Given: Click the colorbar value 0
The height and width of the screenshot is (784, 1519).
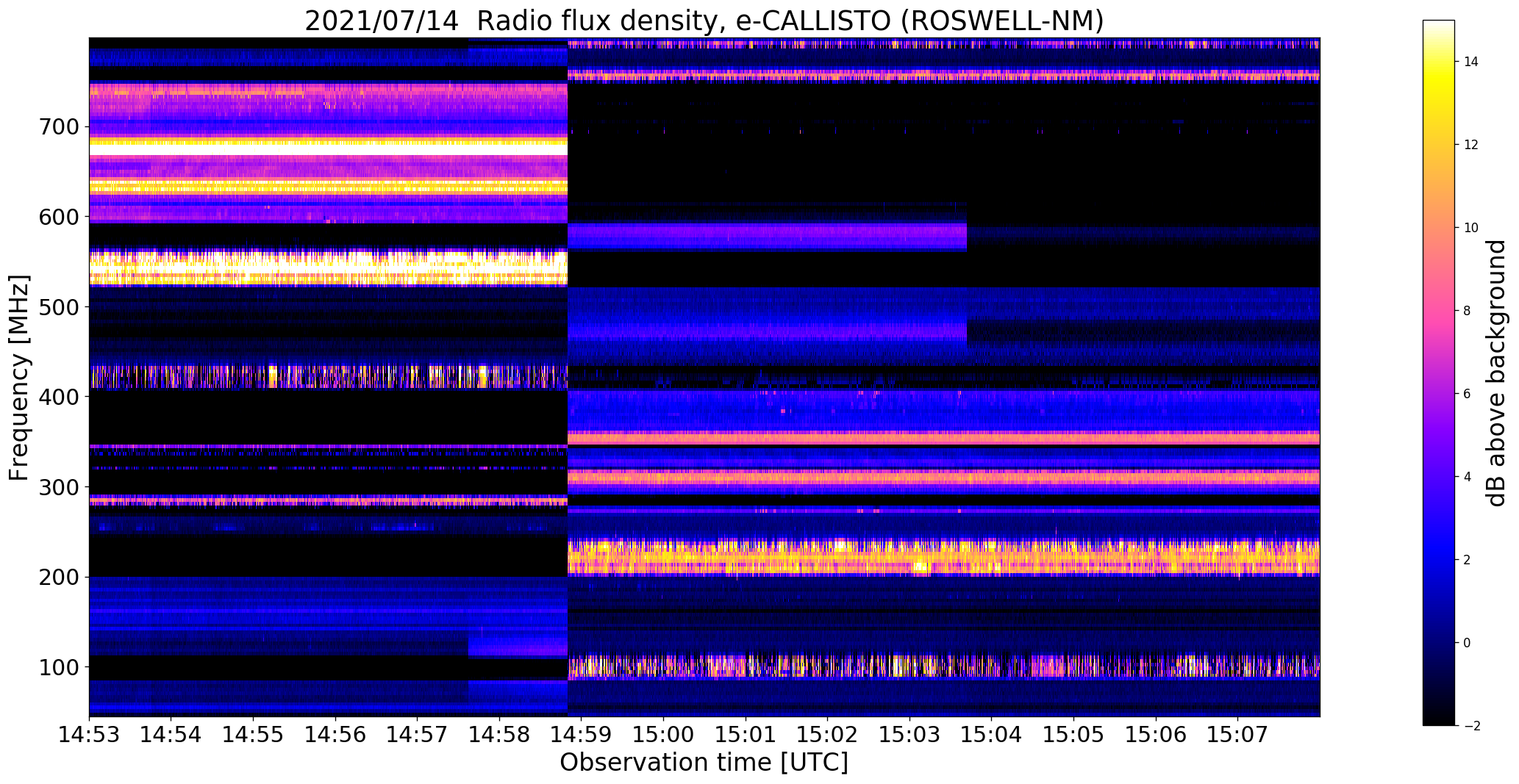Looking at the screenshot, I should point(1468,643).
